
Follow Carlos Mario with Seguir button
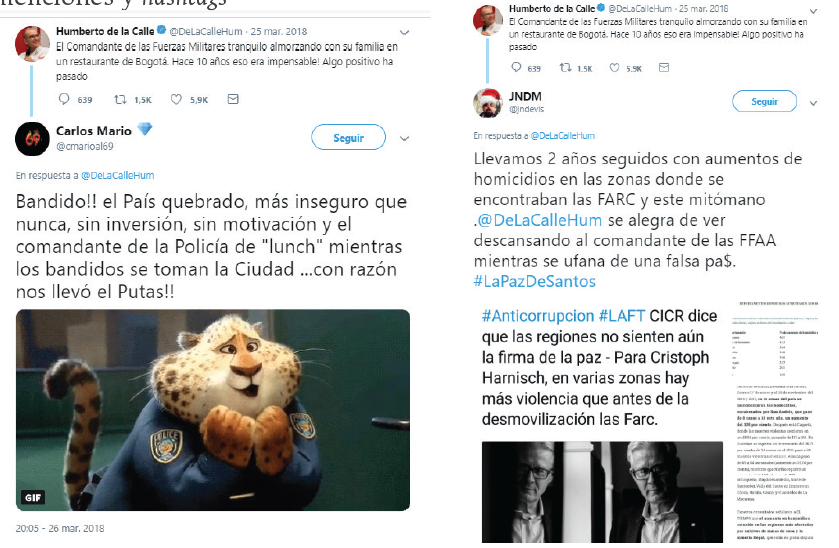point(348,138)
